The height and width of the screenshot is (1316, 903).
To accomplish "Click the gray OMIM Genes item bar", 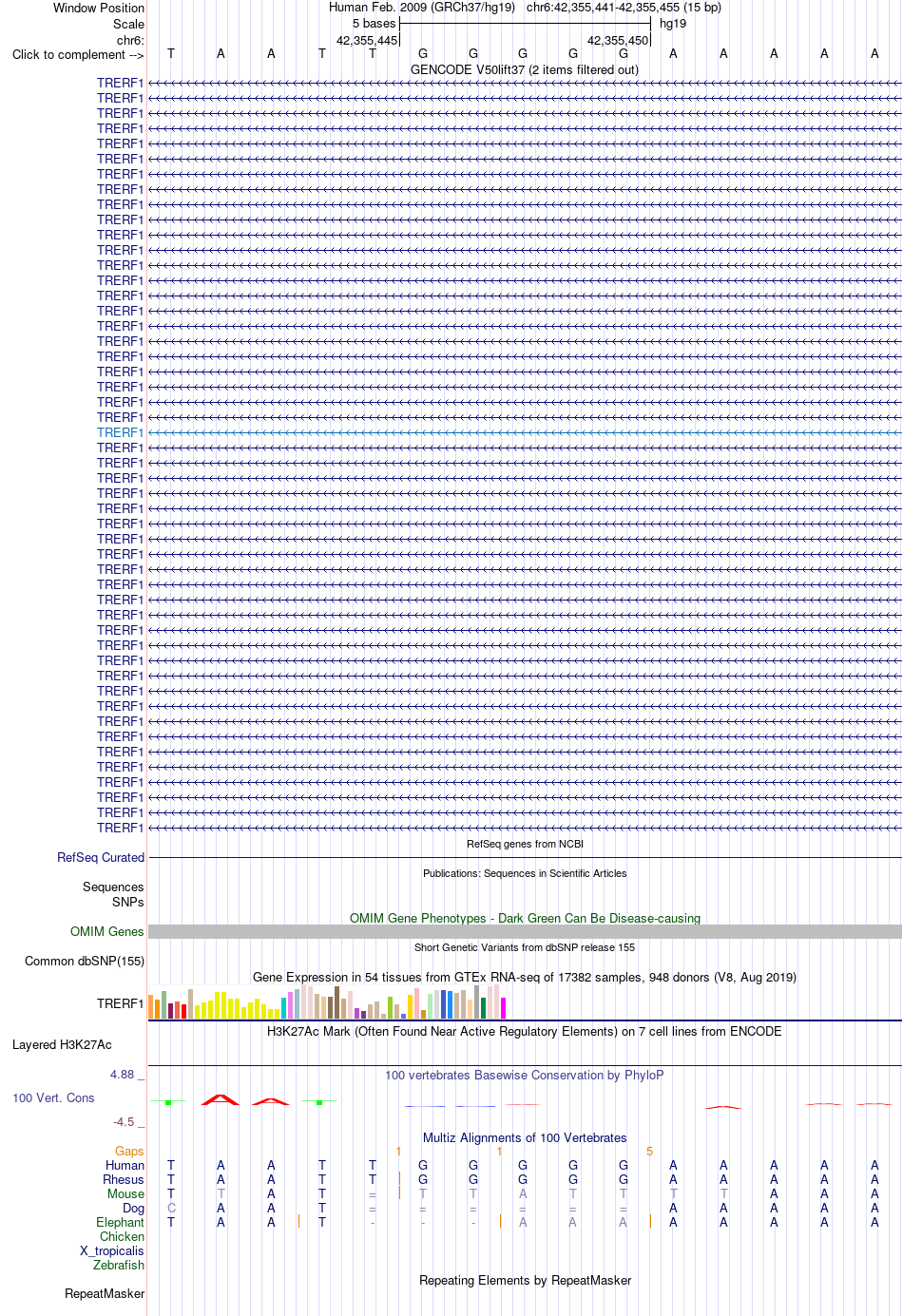I will click(525, 932).
